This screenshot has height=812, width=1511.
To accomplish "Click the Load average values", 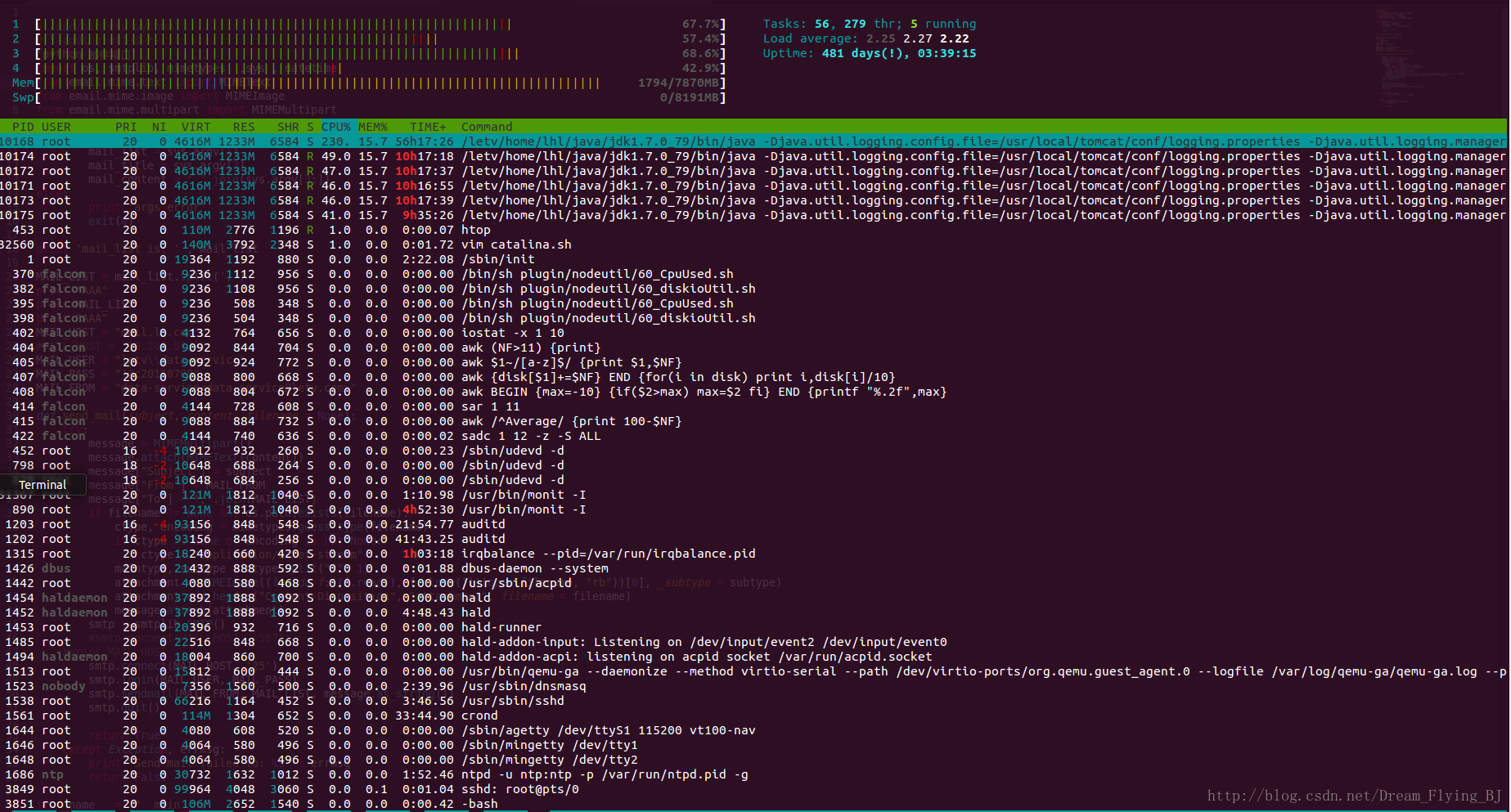I will tap(918, 38).
